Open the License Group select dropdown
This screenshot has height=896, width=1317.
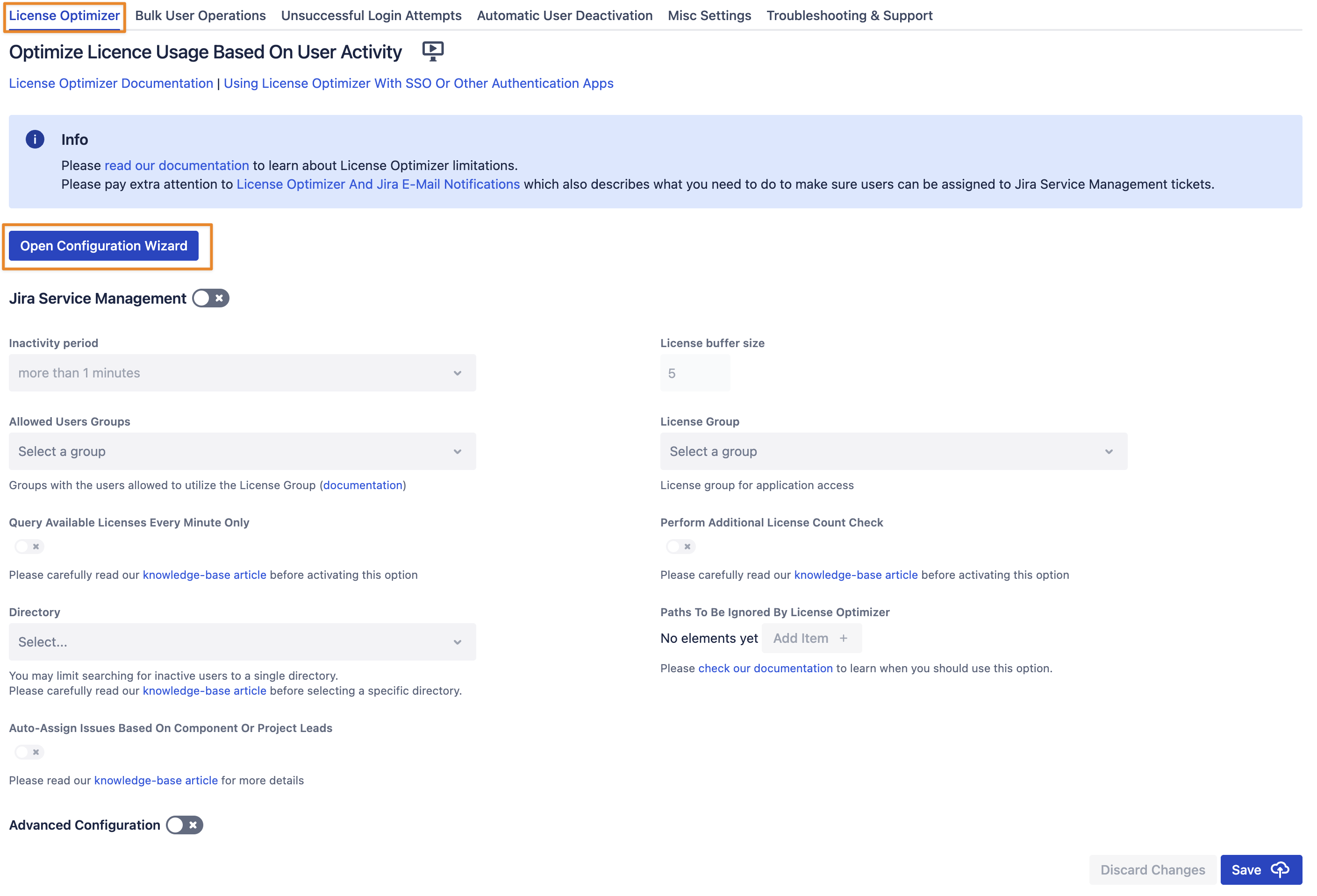click(x=893, y=451)
